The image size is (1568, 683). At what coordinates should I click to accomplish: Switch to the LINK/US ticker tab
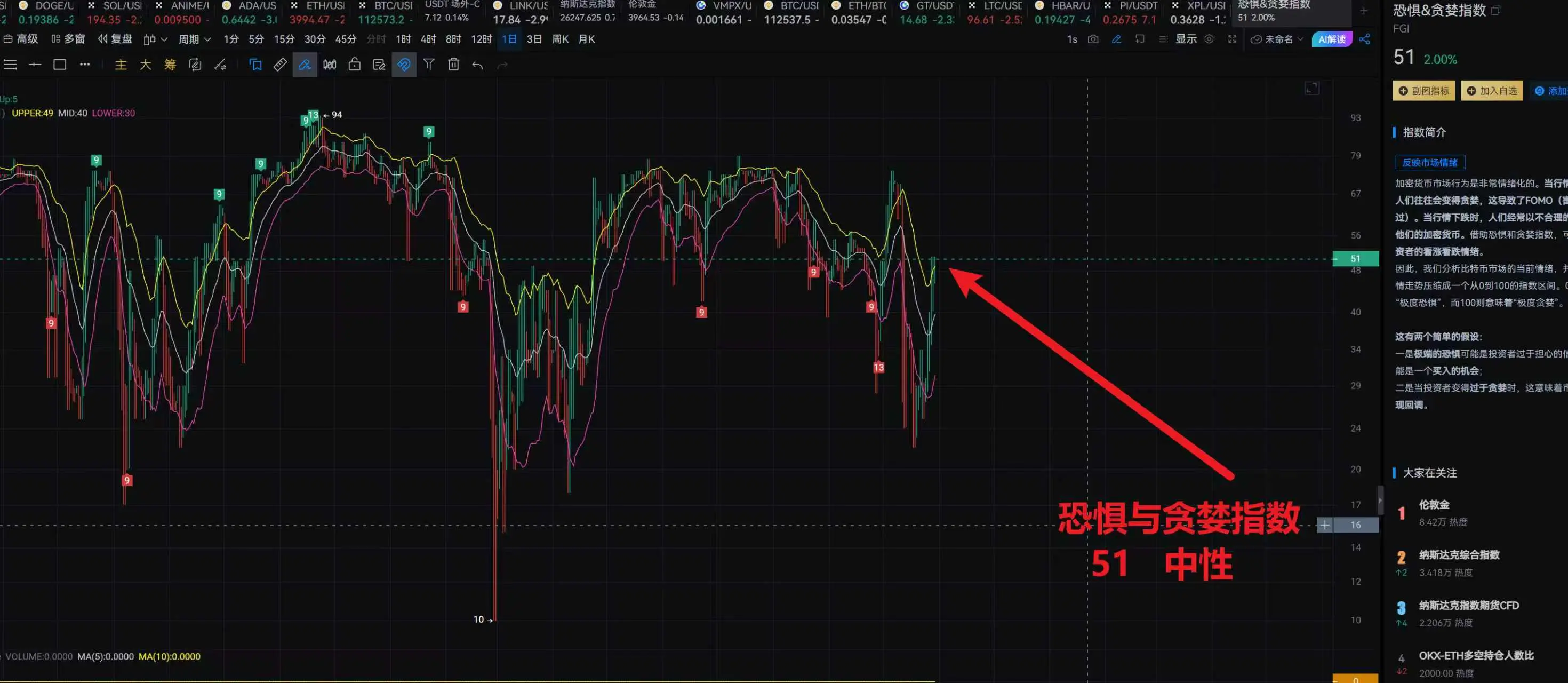(521, 12)
